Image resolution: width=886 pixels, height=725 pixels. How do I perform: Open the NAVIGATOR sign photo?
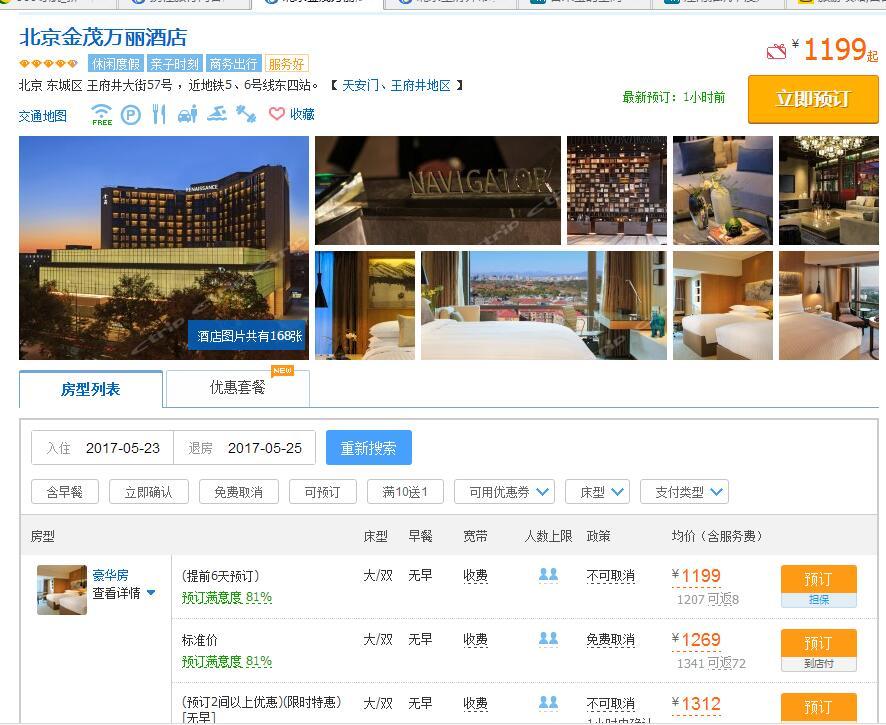point(438,190)
